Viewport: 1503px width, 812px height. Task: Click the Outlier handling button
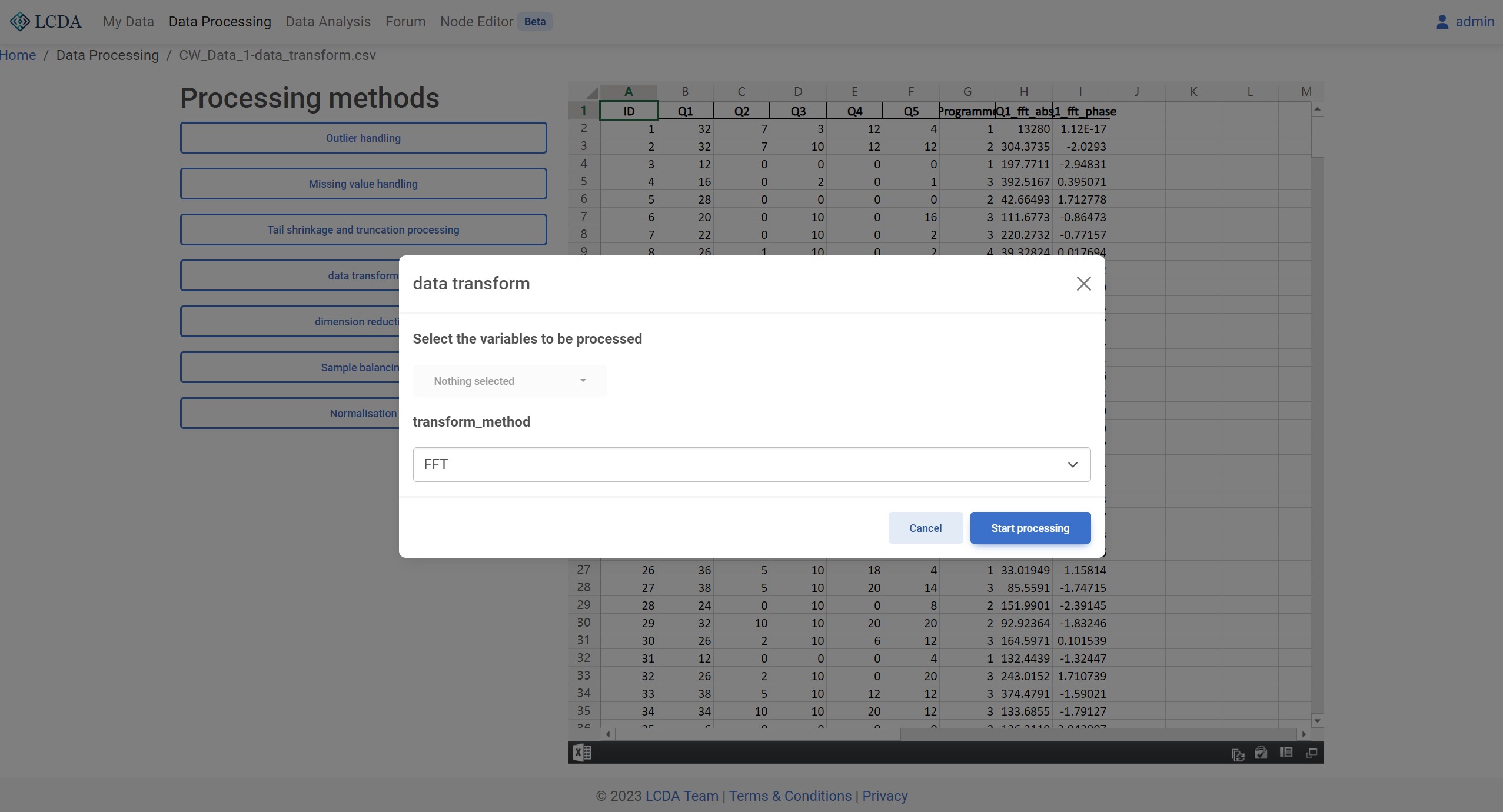tap(363, 138)
